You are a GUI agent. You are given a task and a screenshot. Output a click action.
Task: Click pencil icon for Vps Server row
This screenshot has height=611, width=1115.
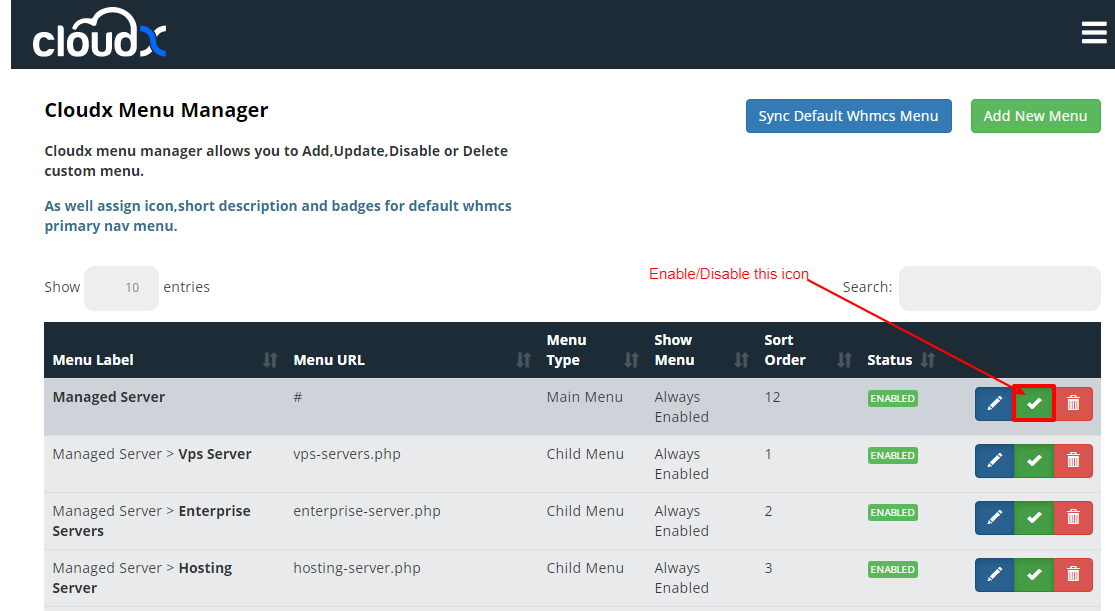point(994,461)
